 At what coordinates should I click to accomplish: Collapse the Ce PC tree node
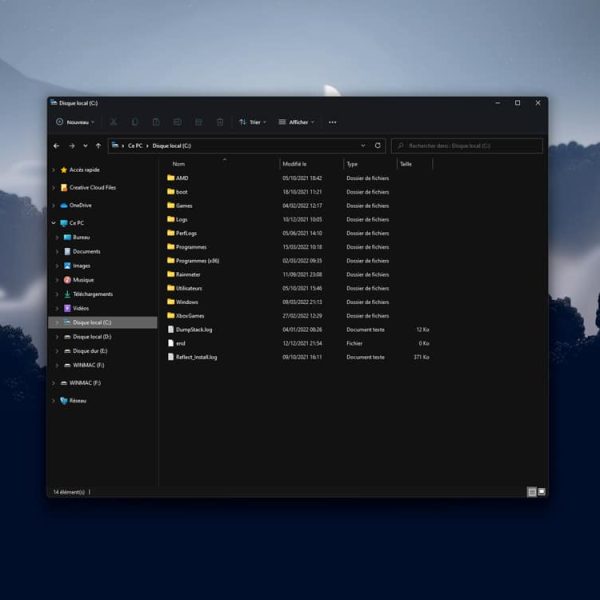click(x=54, y=223)
